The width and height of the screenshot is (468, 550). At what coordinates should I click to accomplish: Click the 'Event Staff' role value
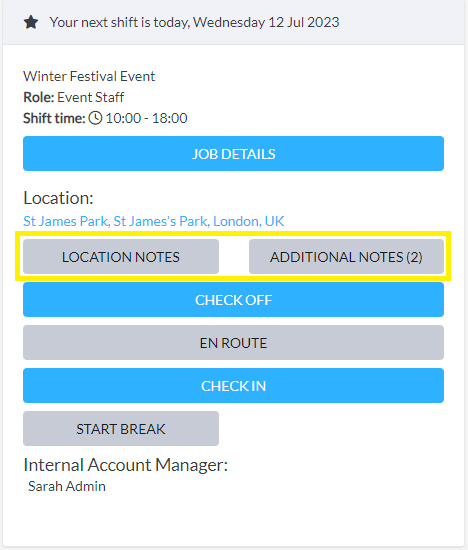tap(91, 97)
